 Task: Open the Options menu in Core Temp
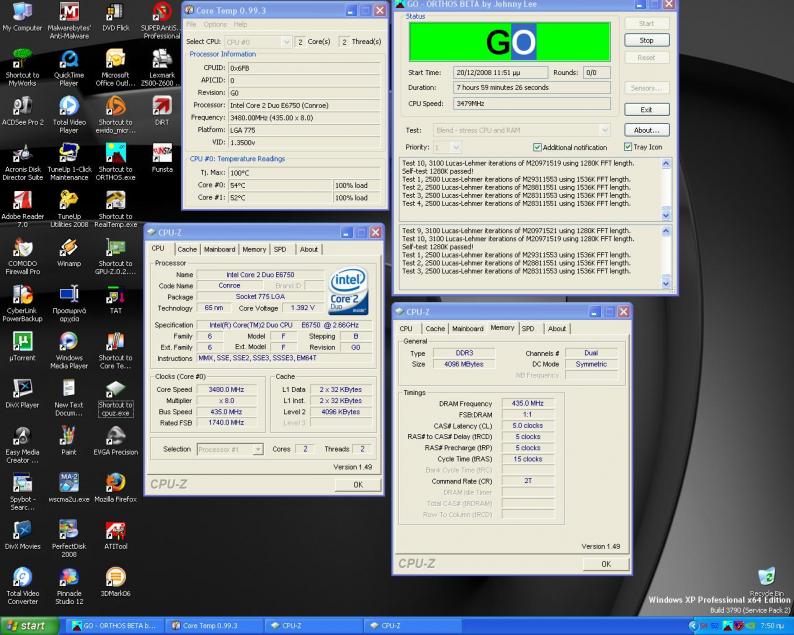pos(215,24)
